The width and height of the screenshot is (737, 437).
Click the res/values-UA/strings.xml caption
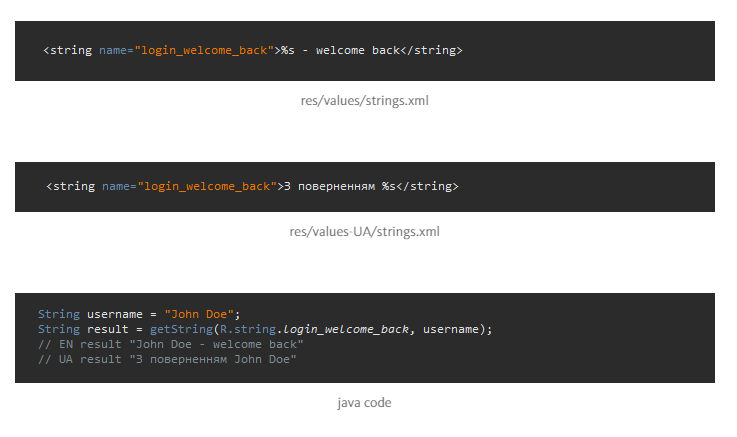pyautogui.click(x=364, y=232)
